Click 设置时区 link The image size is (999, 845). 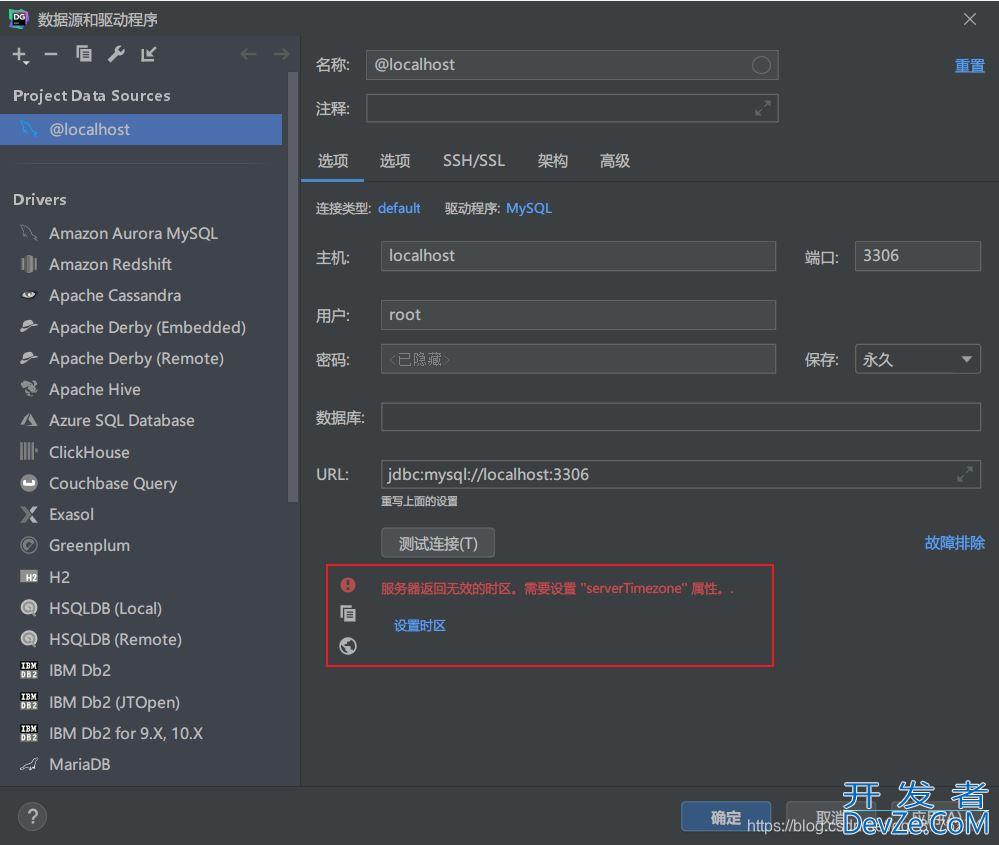(x=419, y=626)
